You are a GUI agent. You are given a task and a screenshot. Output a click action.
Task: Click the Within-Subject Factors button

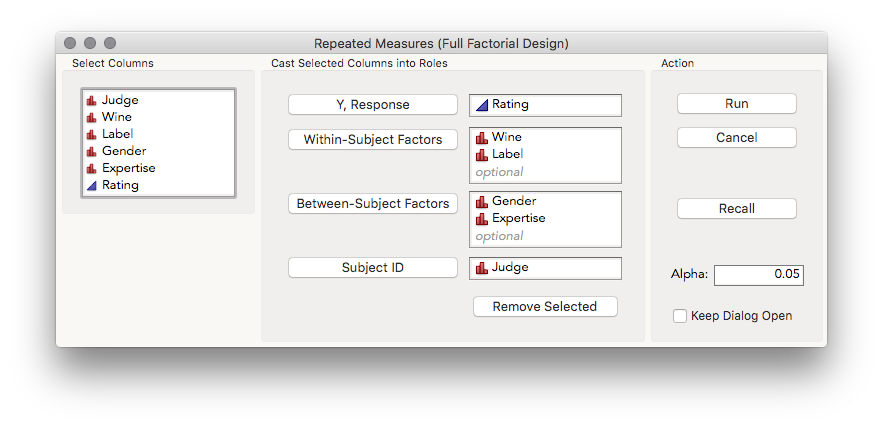(373, 140)
